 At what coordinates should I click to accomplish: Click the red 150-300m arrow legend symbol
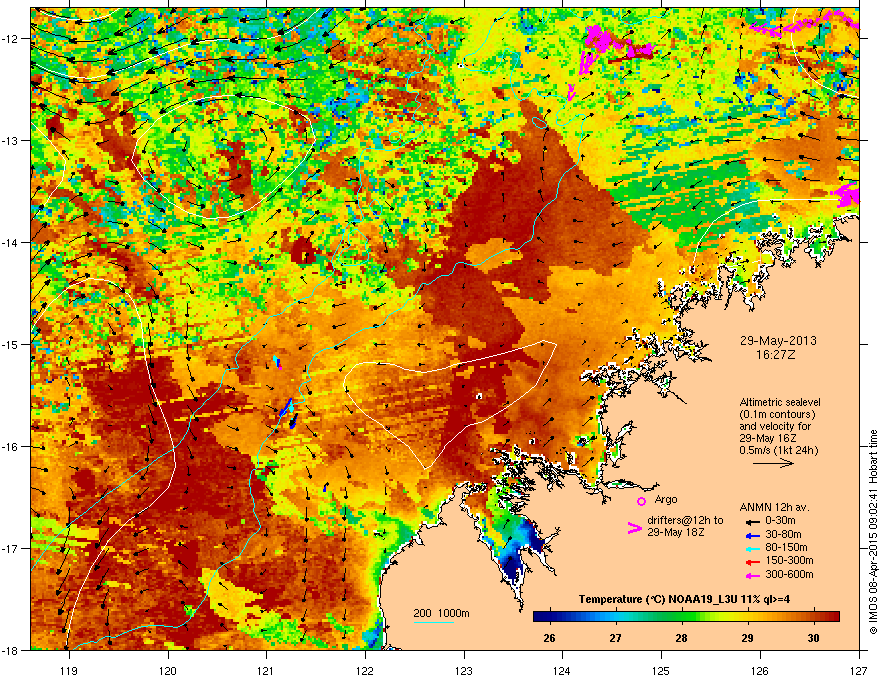click(752, 561)
